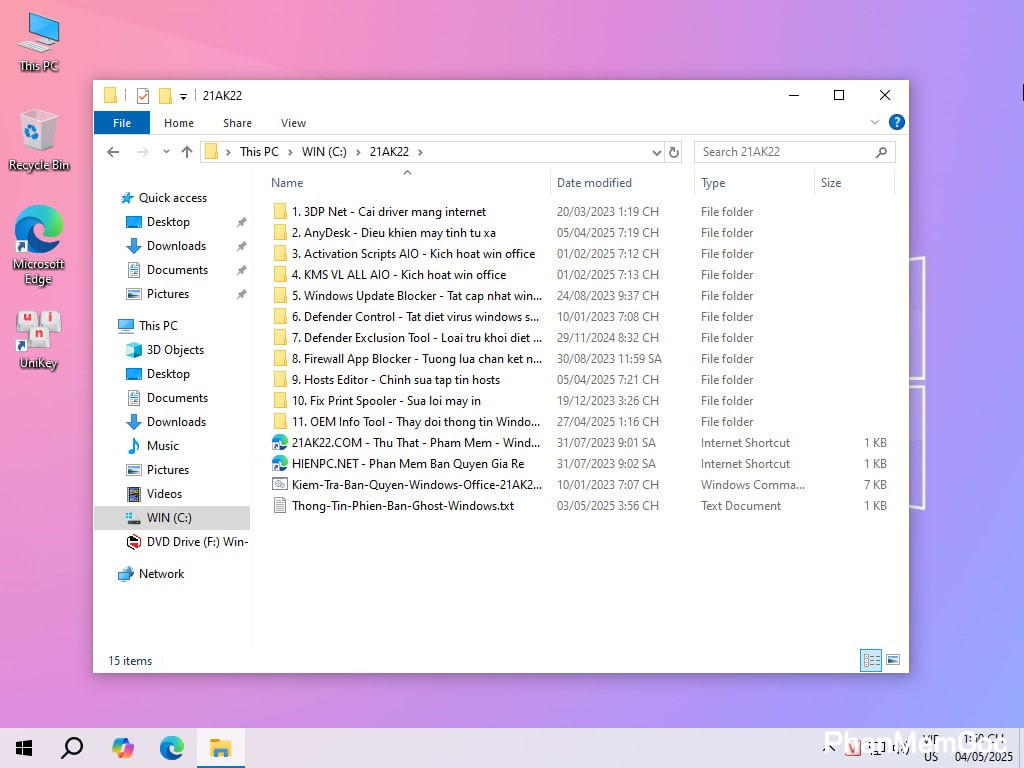1024x768 pixels.
Task: Launch Copilot from the taskbar
Action: (x=123, y=748)
